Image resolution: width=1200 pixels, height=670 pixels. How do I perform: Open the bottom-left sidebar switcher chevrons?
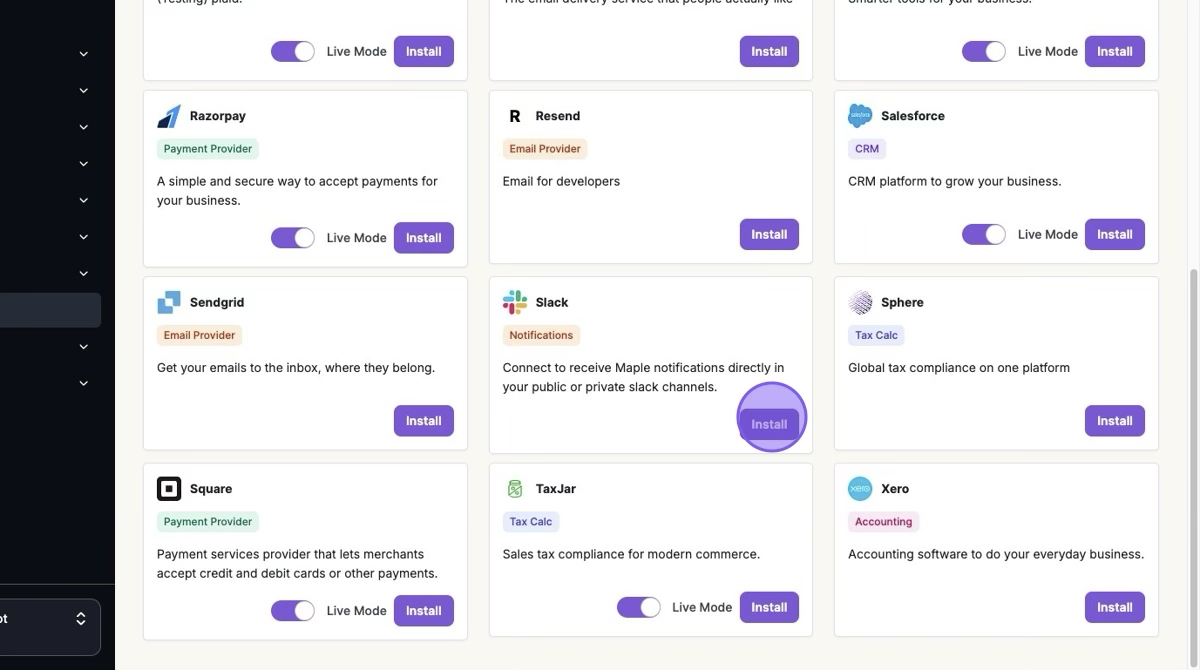click(x=81, y=620)
